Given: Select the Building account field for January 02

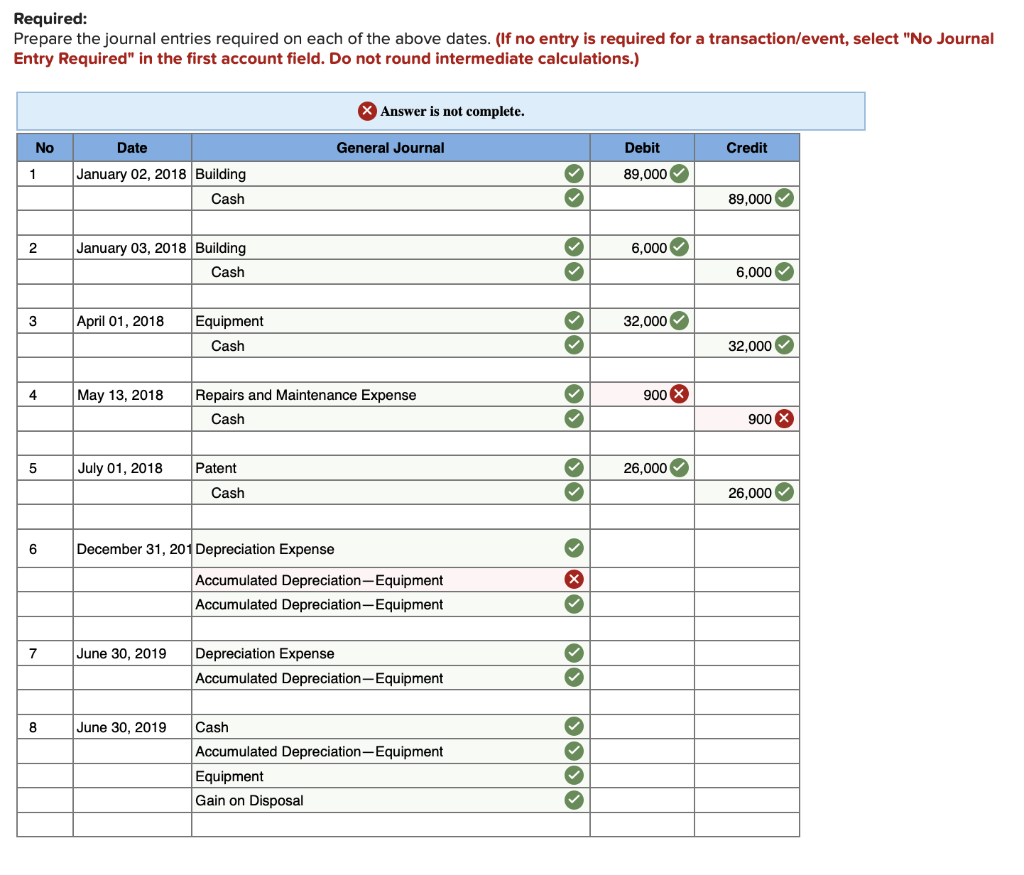Looking at the screenshot, I should point(391,174).
